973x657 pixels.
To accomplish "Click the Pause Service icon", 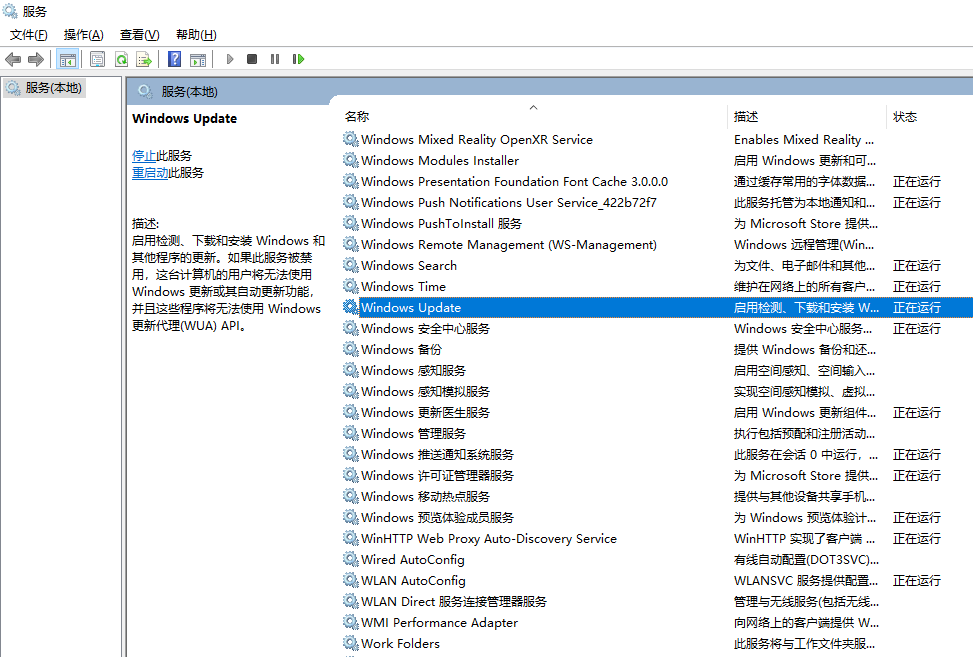I will tap(275, 60).
